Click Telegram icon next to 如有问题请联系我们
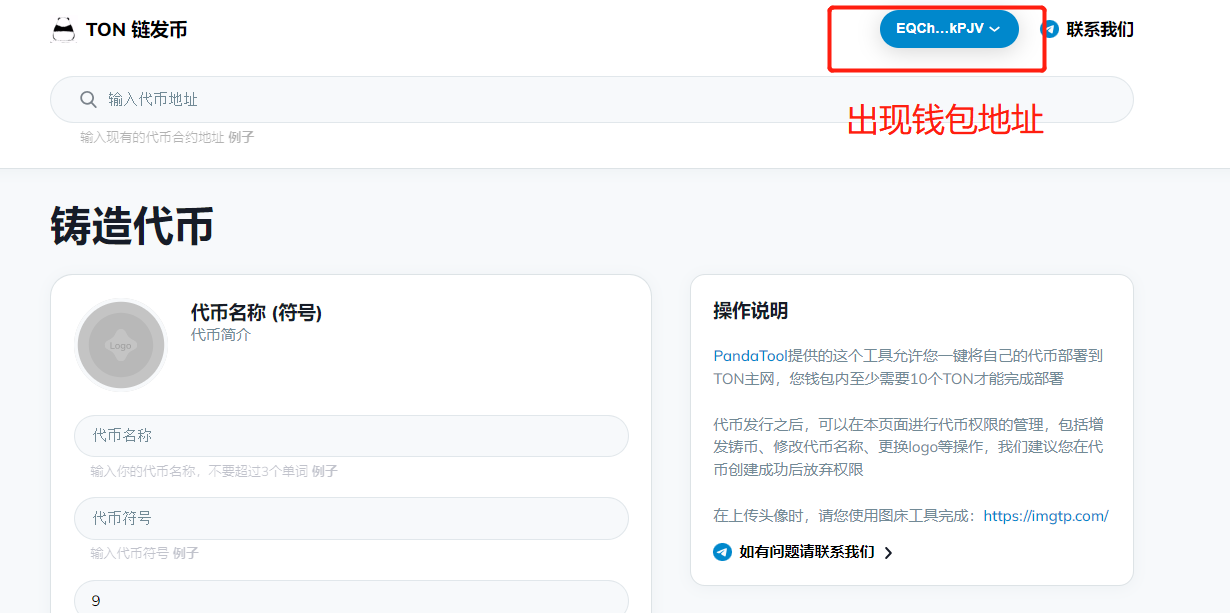Screen dimensions: 1230x613 click(722, 552)
